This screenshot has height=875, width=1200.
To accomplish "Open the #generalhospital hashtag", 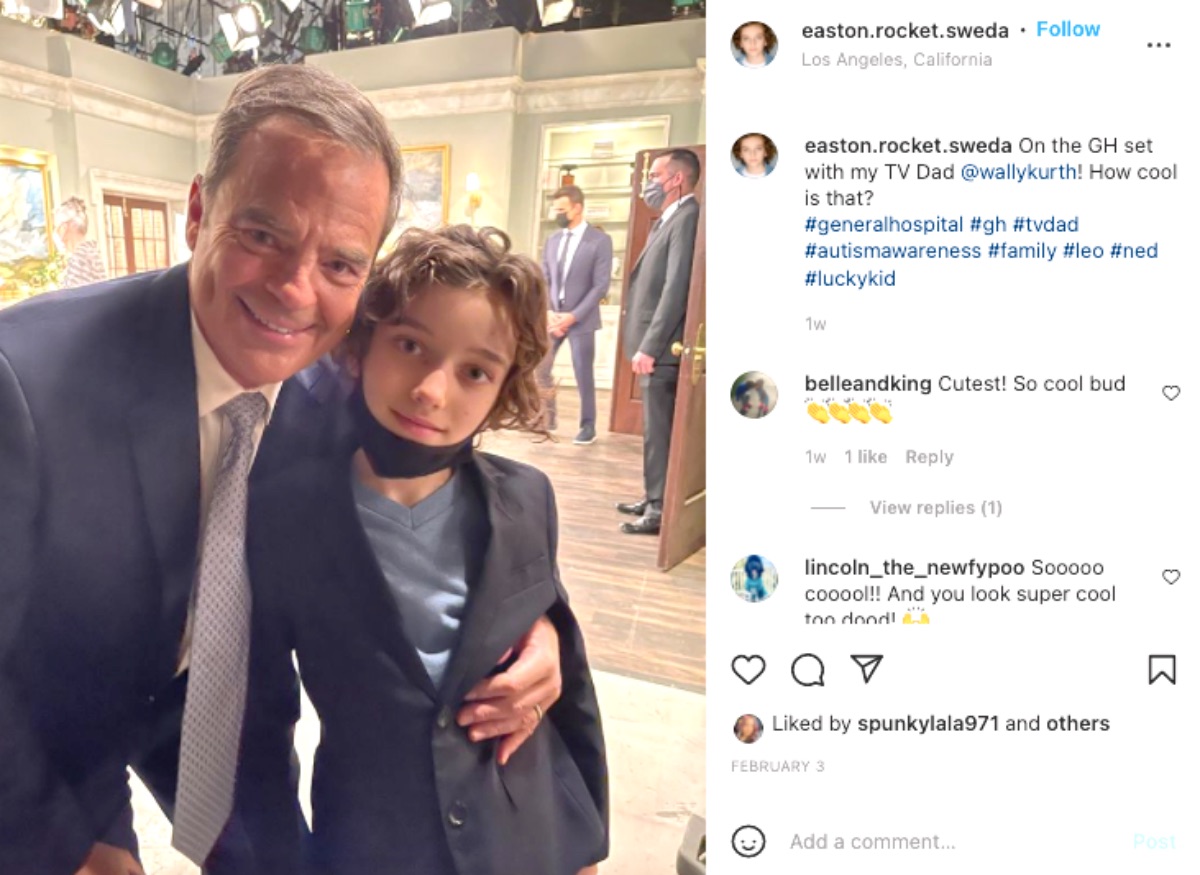I will point(884,225).
